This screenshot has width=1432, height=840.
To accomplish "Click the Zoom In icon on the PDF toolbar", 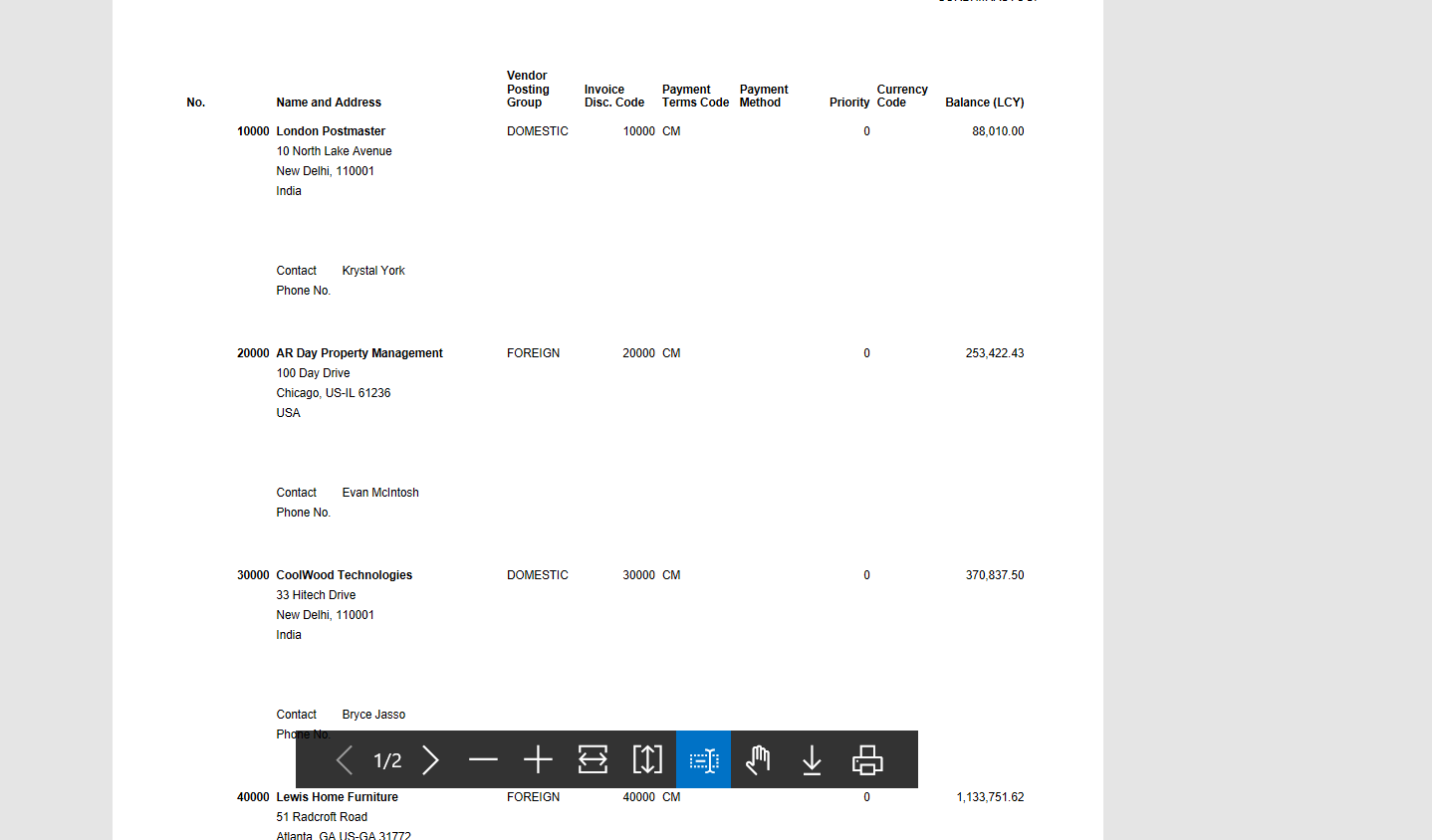I will pos(538,759).
